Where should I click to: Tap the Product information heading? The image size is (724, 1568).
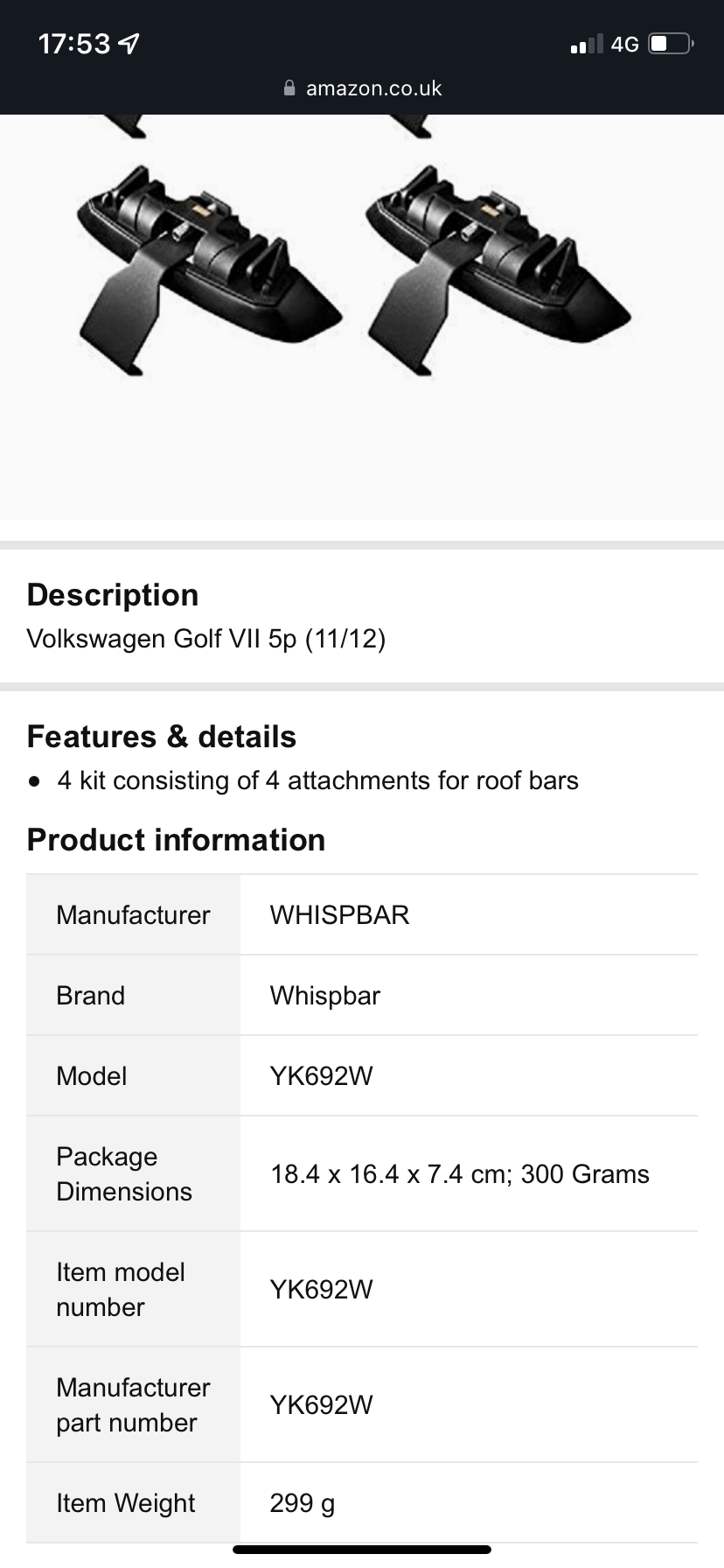click(x=176, y=840)
